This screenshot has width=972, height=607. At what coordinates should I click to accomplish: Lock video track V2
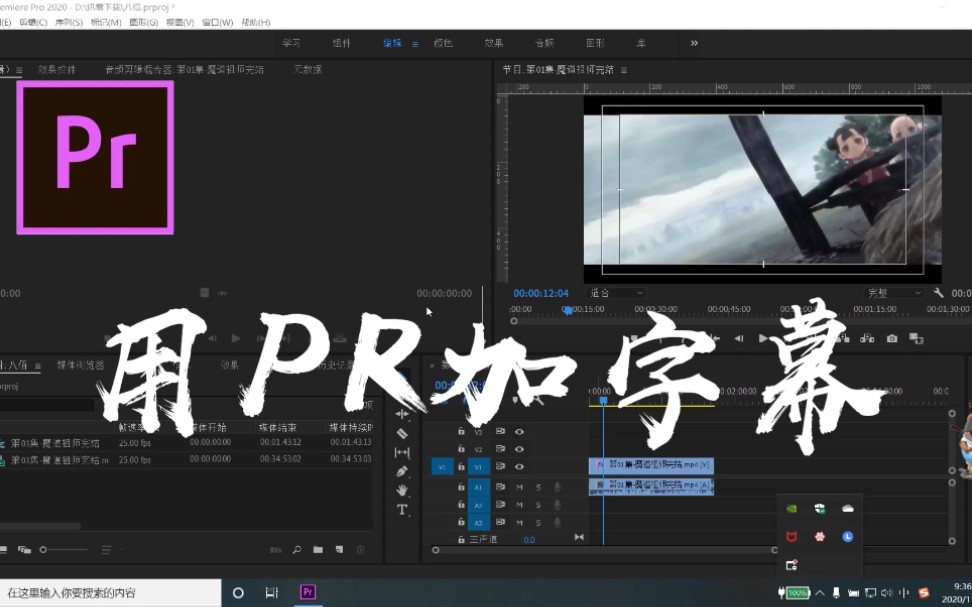coord(460,449)
